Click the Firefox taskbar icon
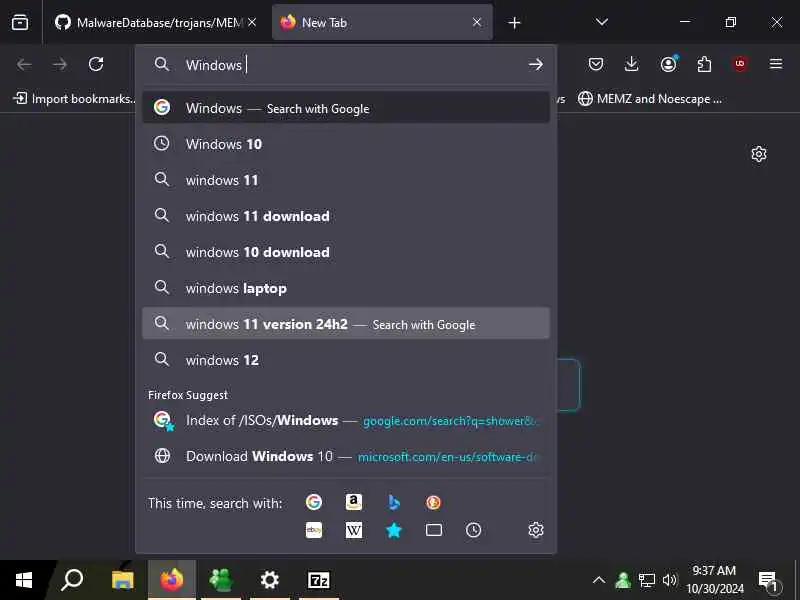800x600 pixels. click(171, 580)
